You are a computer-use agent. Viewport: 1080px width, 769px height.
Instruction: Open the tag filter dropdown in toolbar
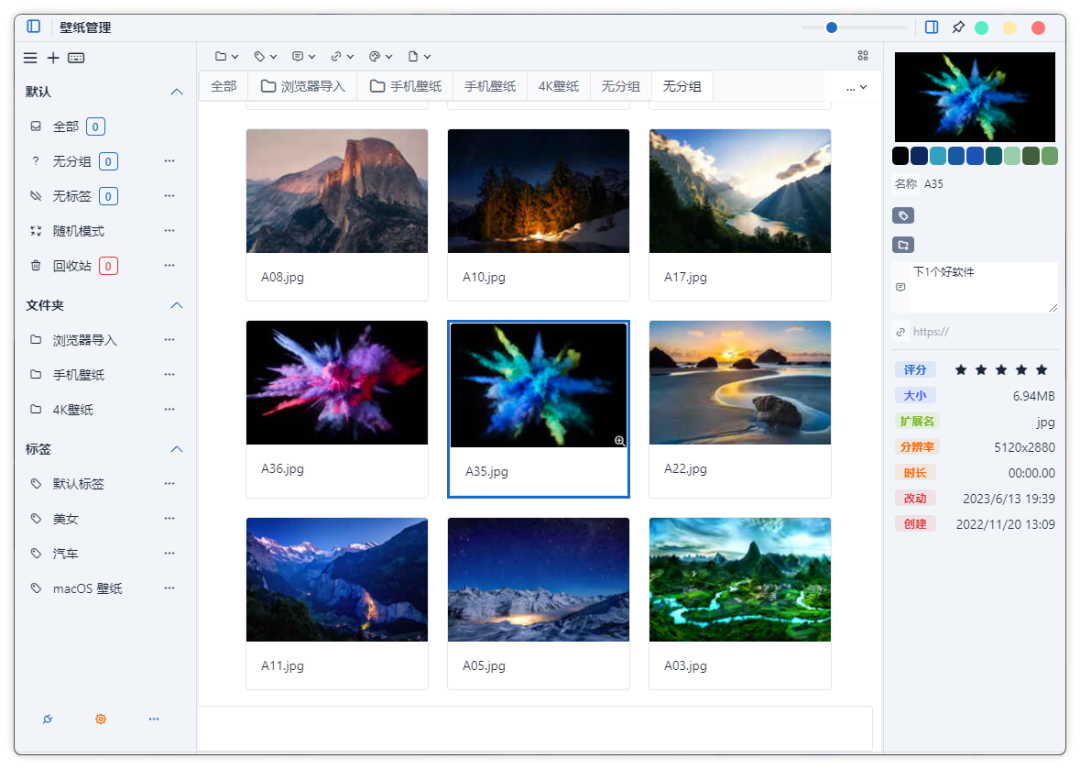(x=265, y=57)
